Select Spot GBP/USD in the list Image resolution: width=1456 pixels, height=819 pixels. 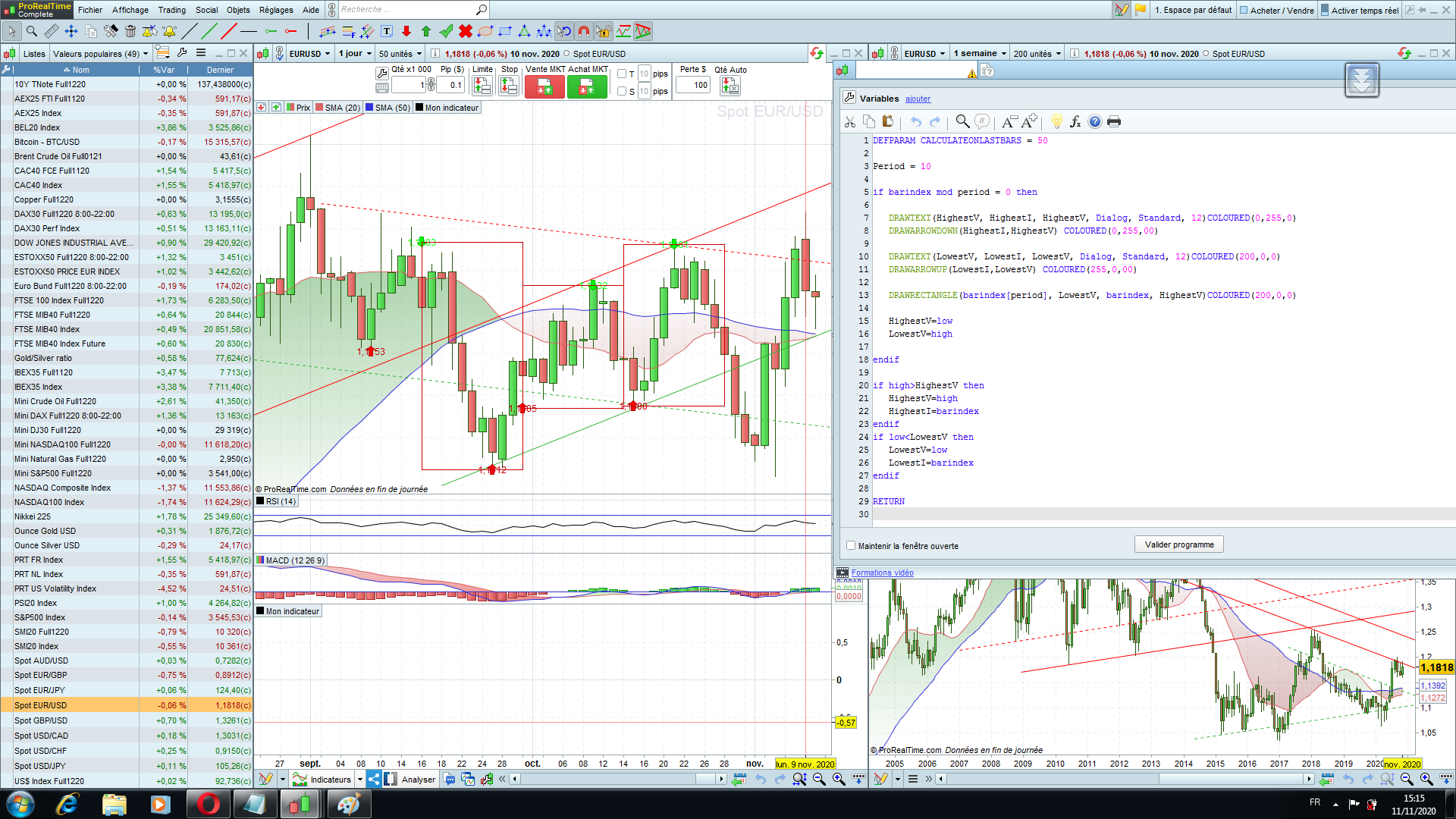(41, 720)
